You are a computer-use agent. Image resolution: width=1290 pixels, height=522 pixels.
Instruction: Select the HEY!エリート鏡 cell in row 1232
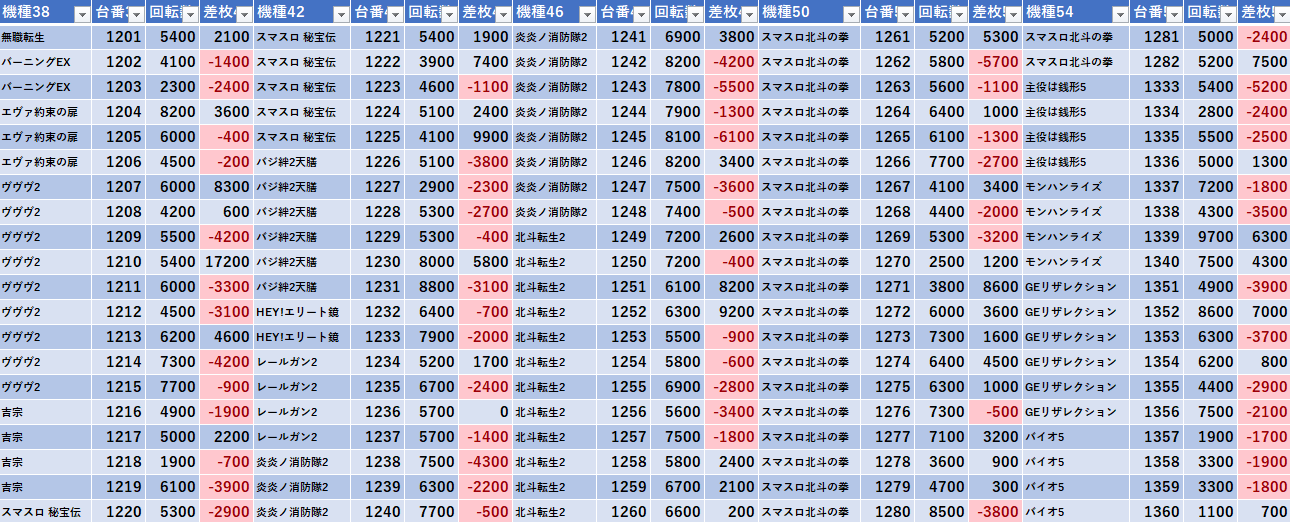(x=303, y=312)
